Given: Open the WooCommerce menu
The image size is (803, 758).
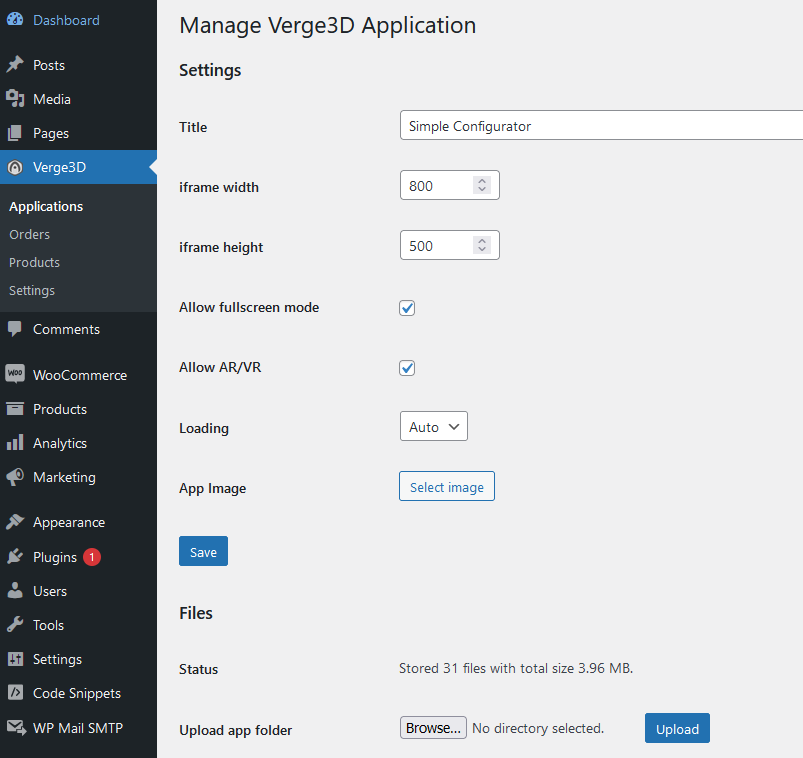Looking at the screenshot, I should coord(80,375).
